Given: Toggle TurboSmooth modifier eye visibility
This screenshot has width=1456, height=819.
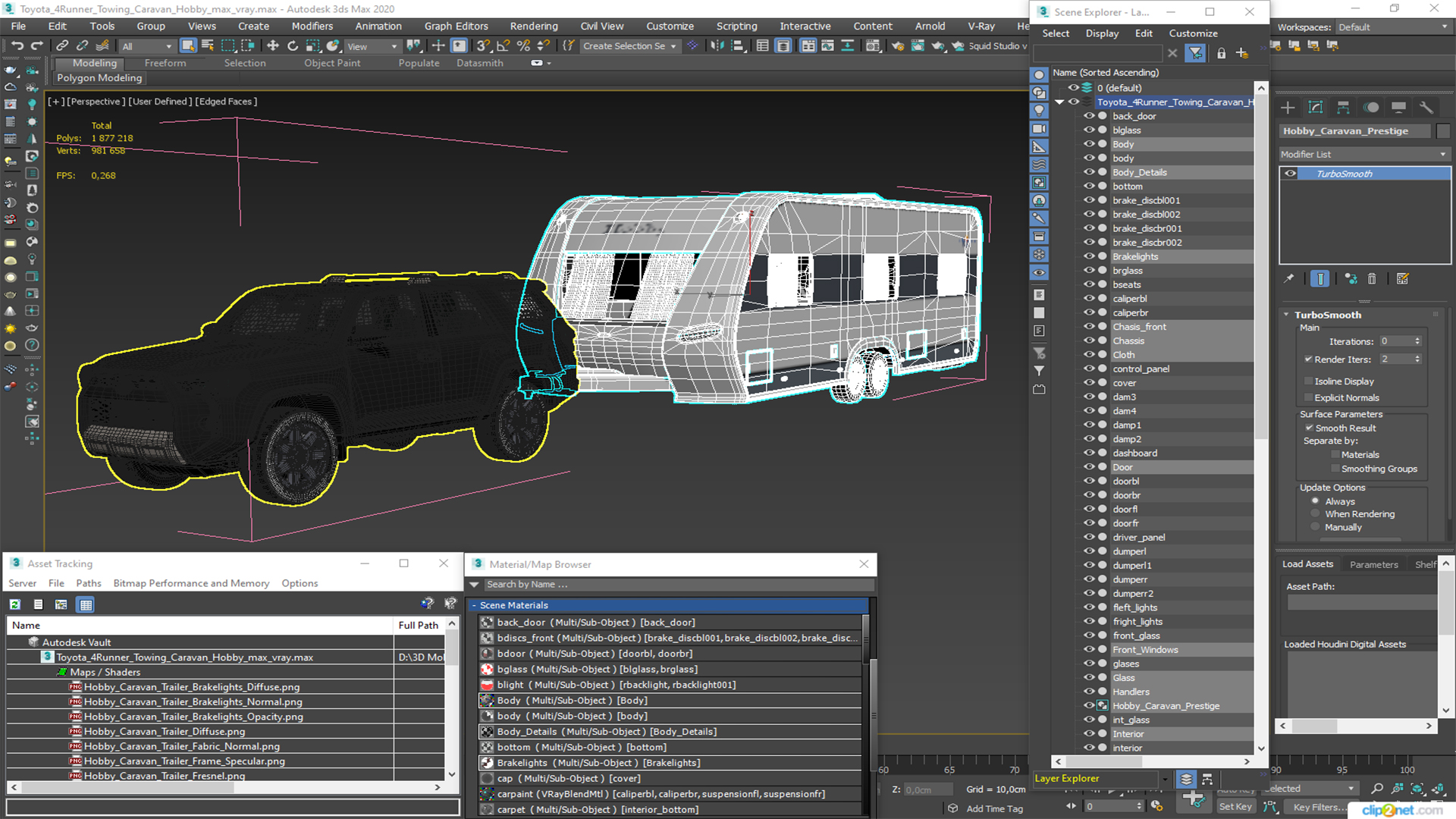Looking at the screenshot, I should coord(1291,174).
